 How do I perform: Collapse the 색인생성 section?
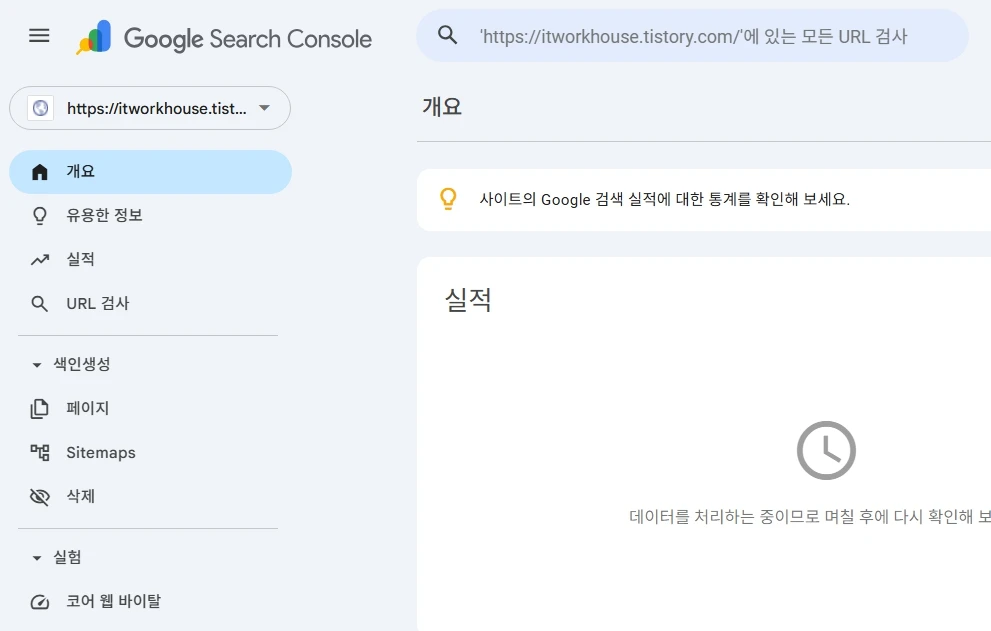37,365
